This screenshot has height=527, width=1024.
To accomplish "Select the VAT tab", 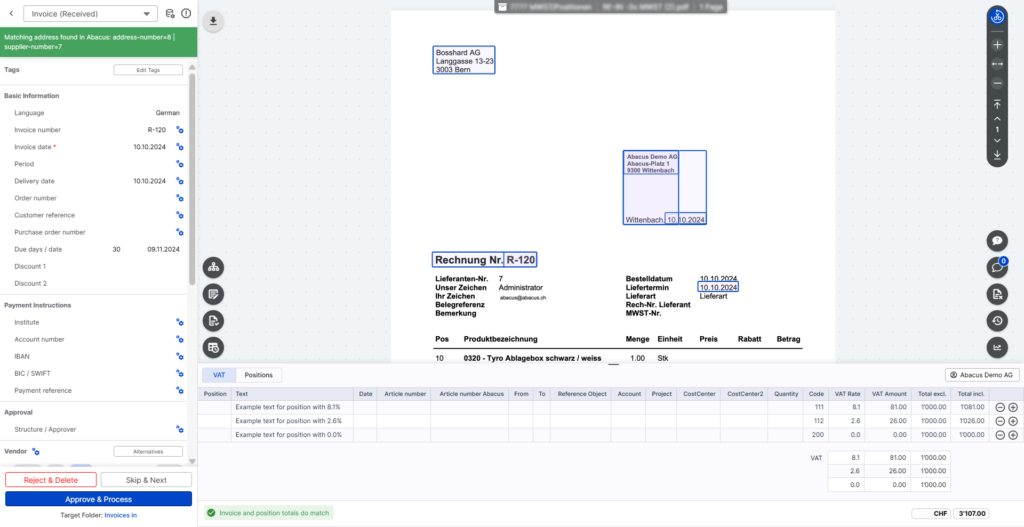I will [x=218, y=375].
